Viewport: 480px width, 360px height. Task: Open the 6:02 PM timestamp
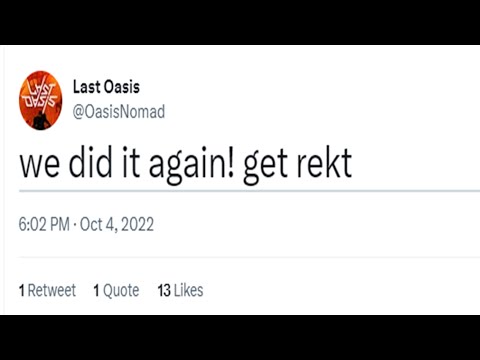point(44,224)
